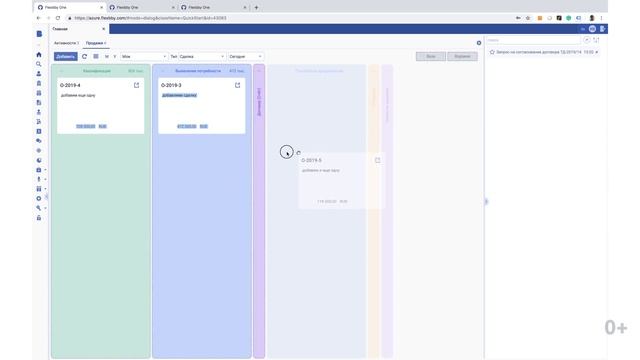Star the Запрос на согласование договора notification

tap(492, 52)
